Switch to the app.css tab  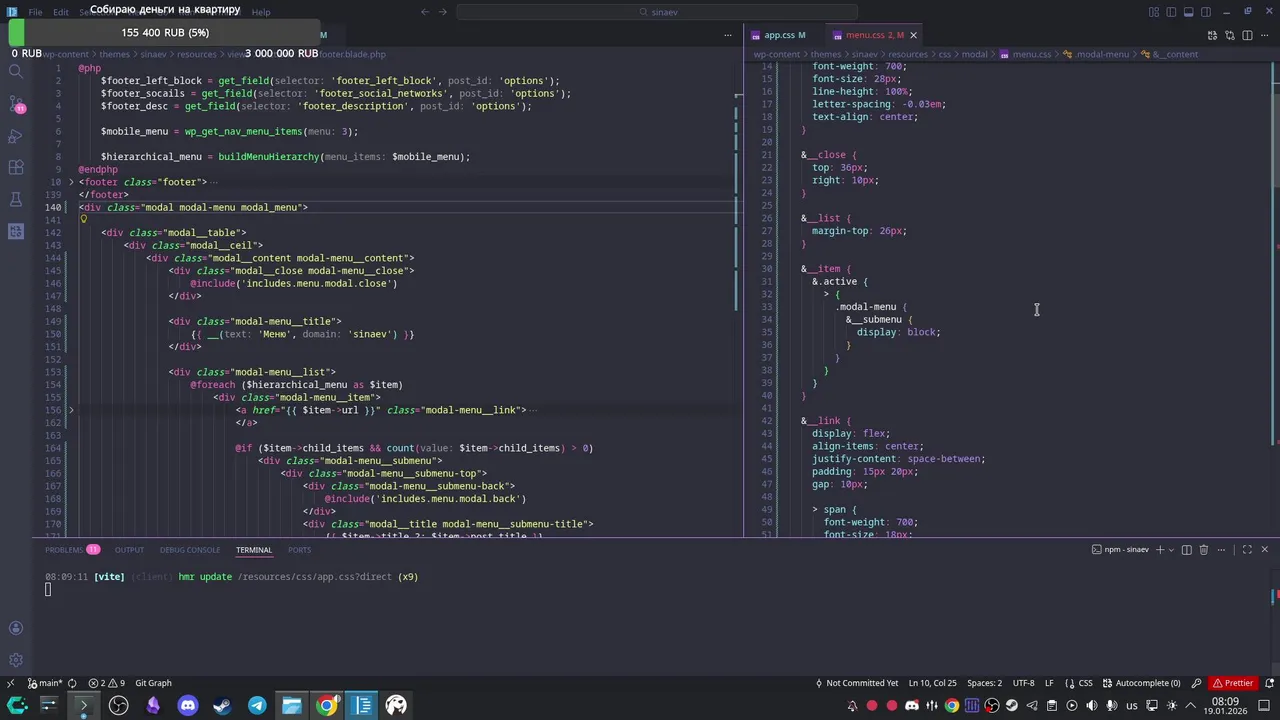tap(784, 35)
